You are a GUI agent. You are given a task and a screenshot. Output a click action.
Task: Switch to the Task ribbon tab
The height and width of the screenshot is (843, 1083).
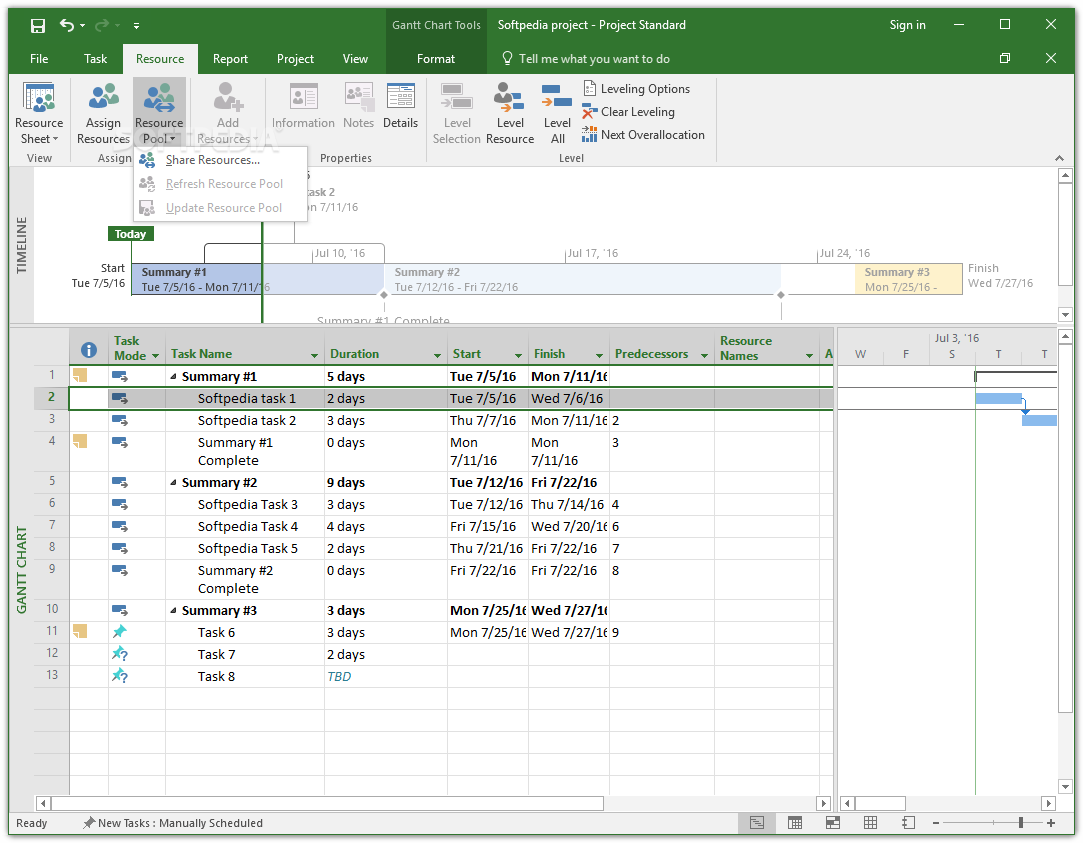click(95, 59)
